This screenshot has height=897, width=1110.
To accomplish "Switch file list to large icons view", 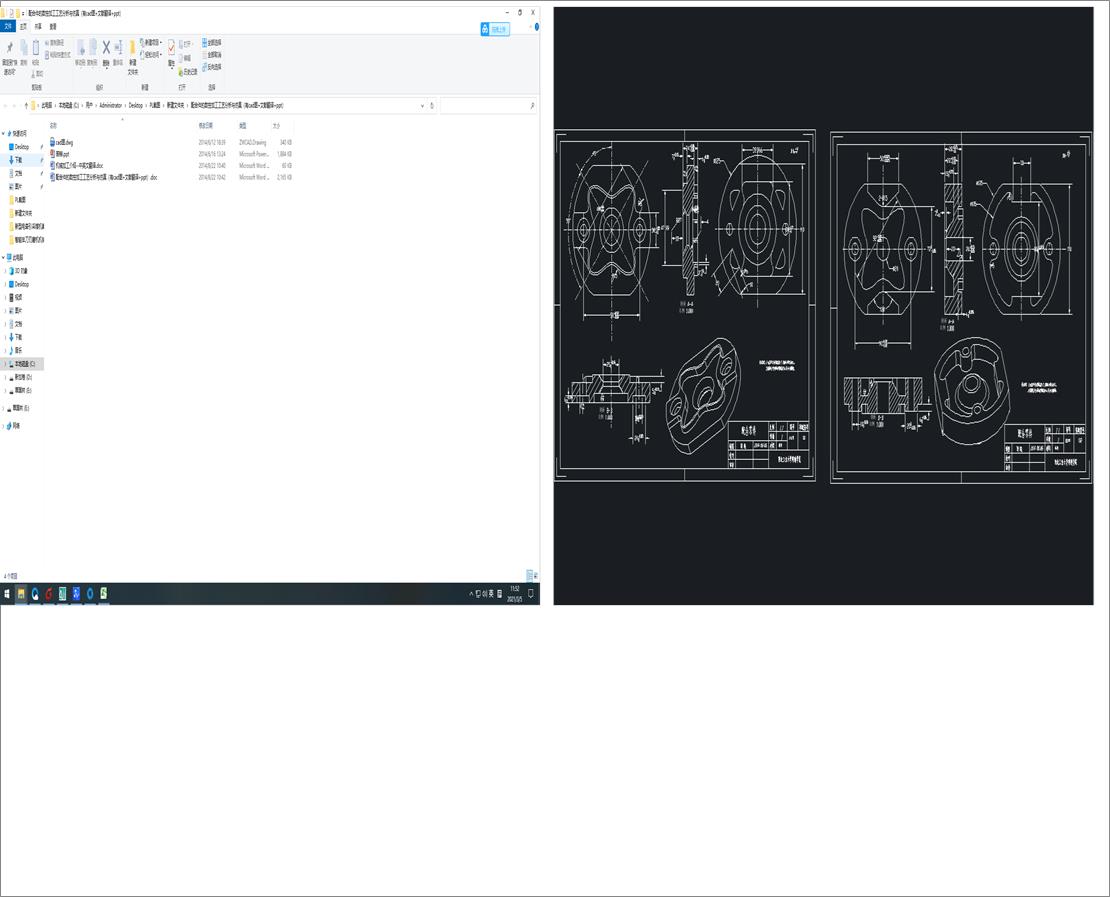I will (537, 576).
